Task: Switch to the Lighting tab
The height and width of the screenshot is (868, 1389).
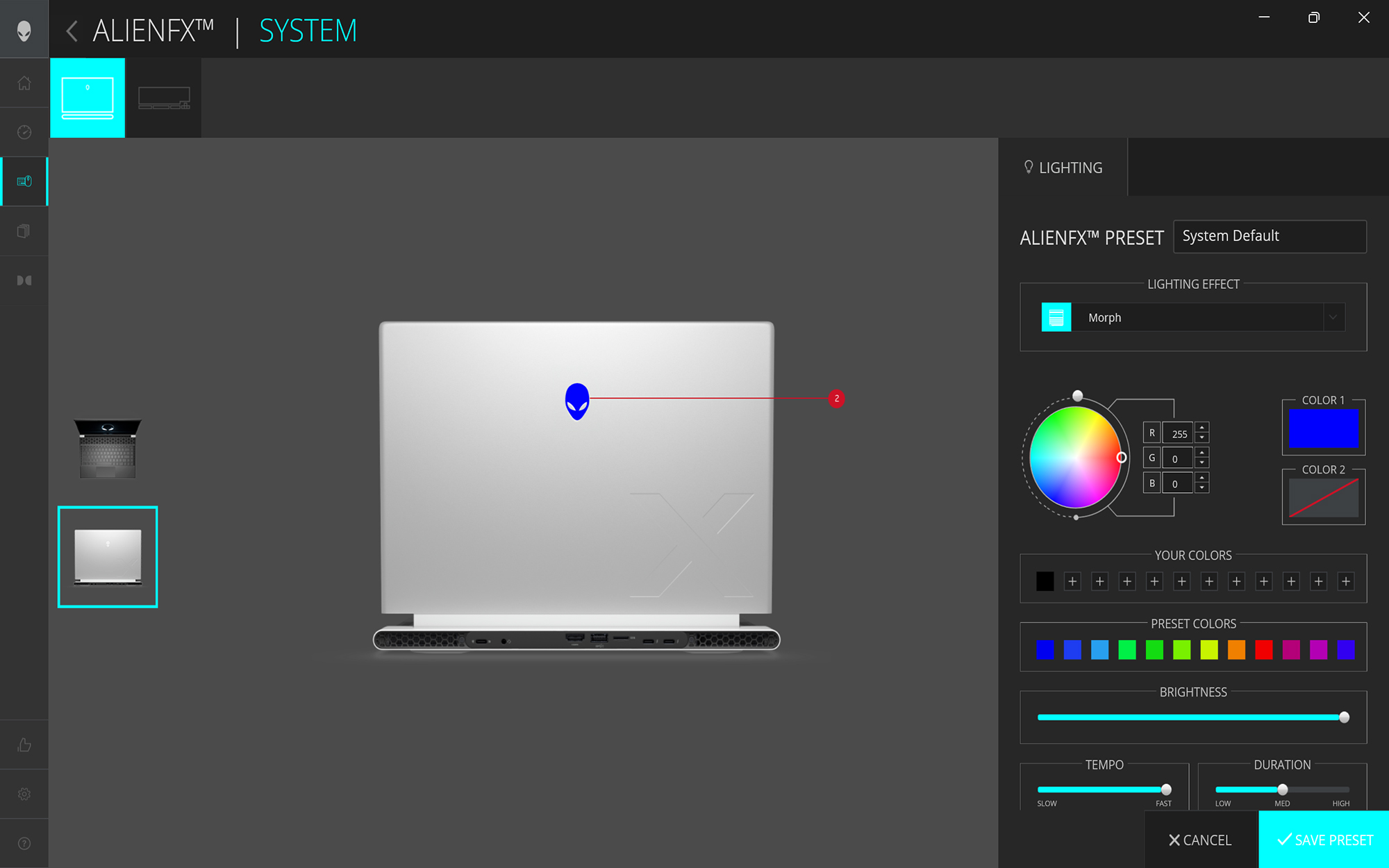Action: point(1063,167)
